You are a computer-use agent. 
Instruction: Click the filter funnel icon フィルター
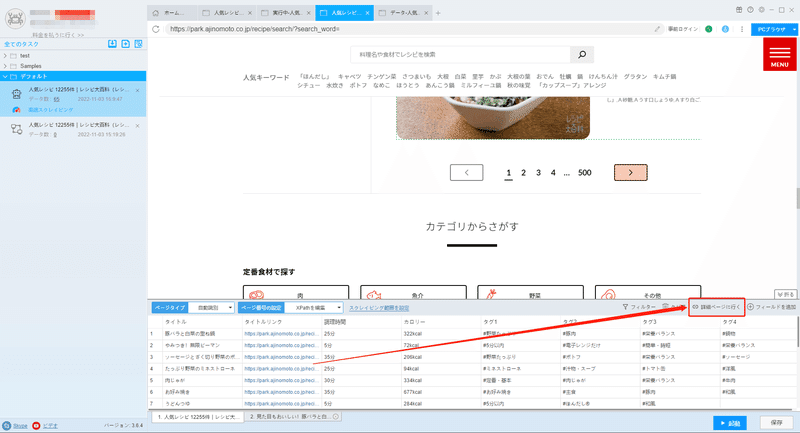625,307
